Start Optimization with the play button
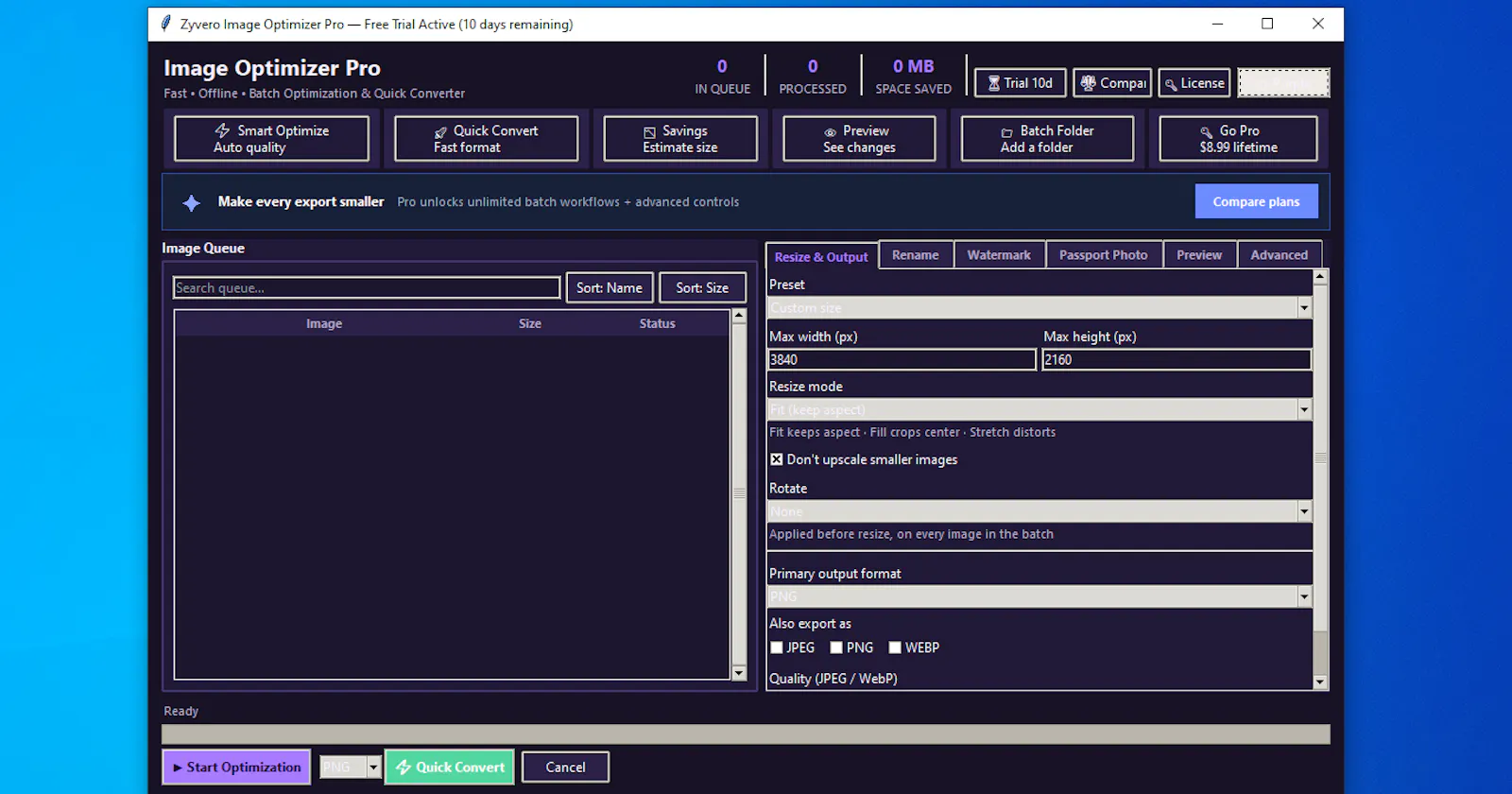The height and width of the screenshot is (794, 1512). point(236,768)
